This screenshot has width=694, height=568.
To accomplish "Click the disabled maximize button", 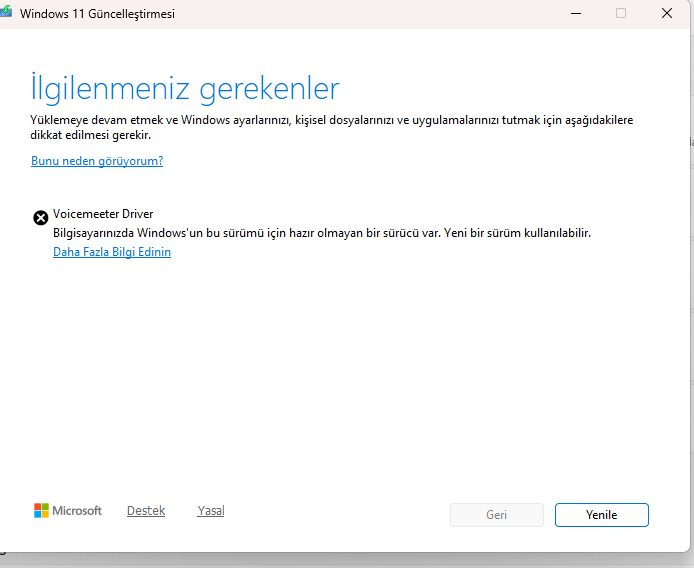I will coord(621,13).
